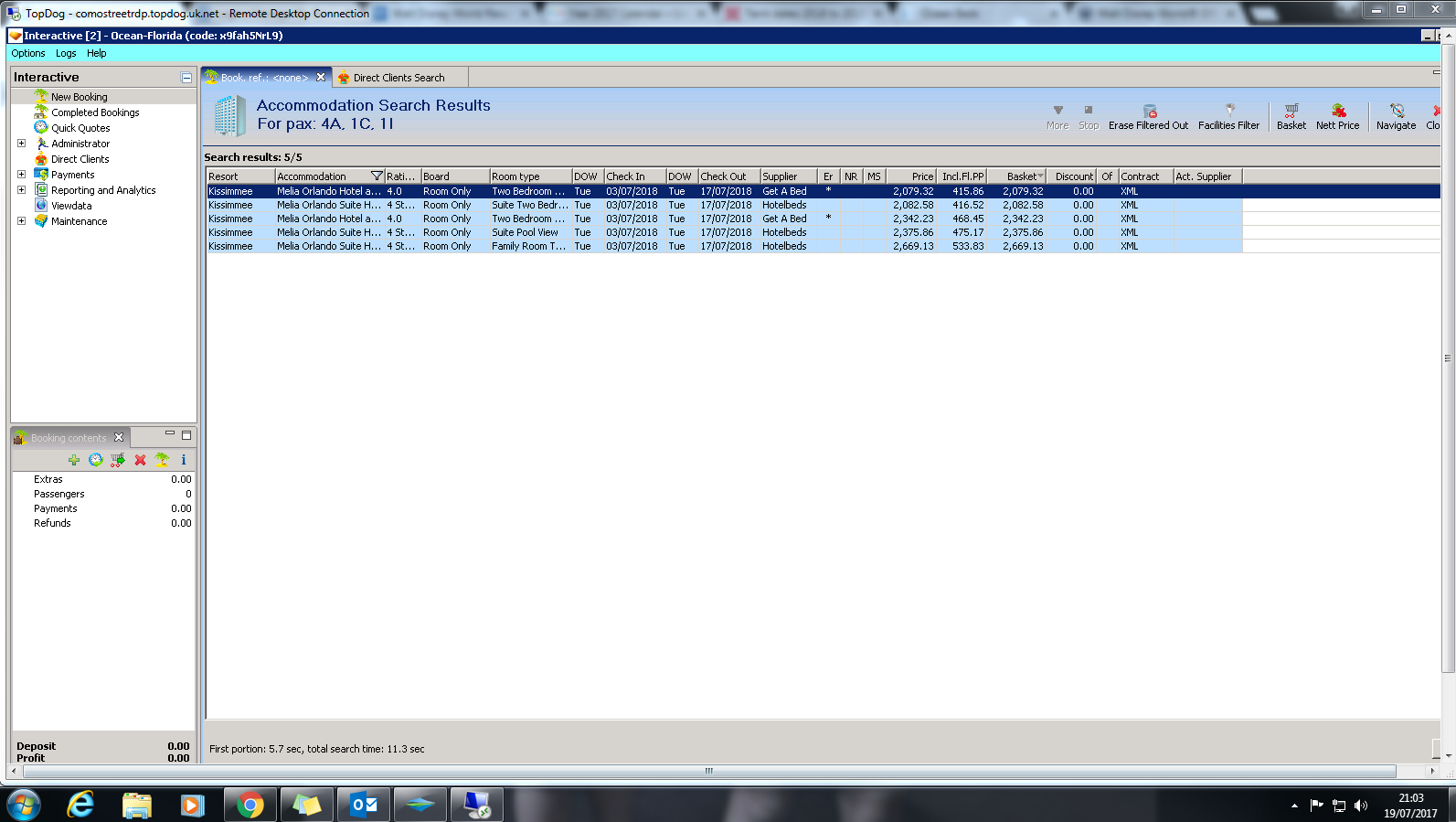Select the Book. ref.: <none> tab
This screenshot has height=822, width=1456.
(264, 78)
